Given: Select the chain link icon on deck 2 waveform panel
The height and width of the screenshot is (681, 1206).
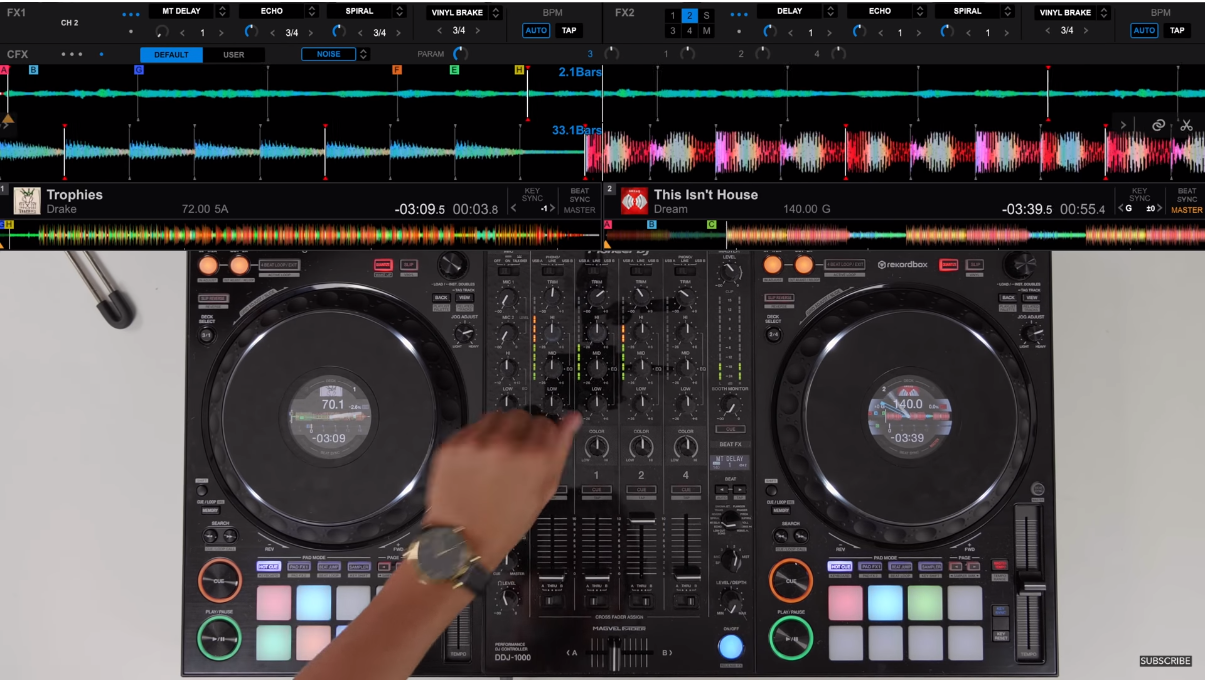Looking at the screenshot, I should [1158, 126].
